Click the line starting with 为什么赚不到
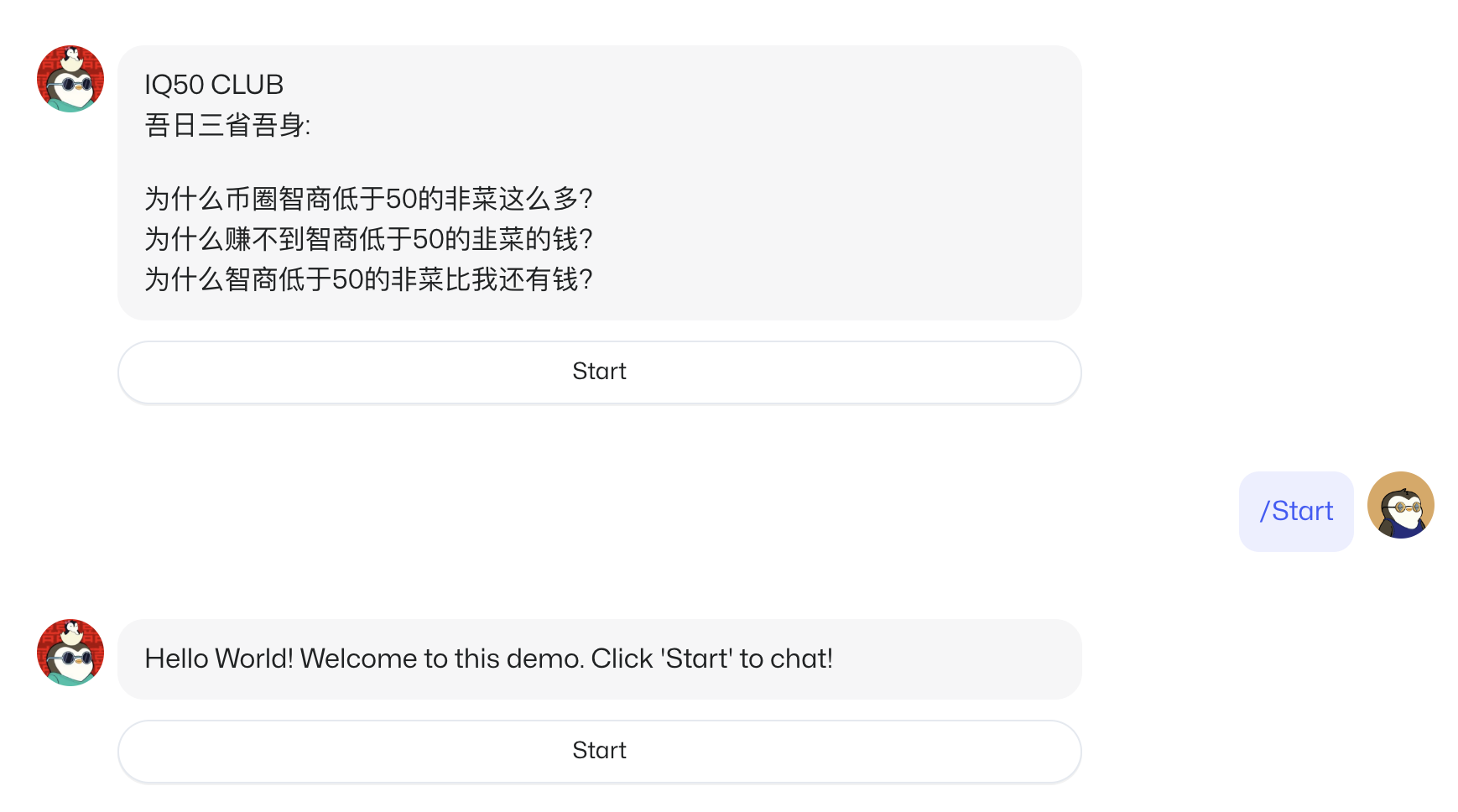 [368, 239]
